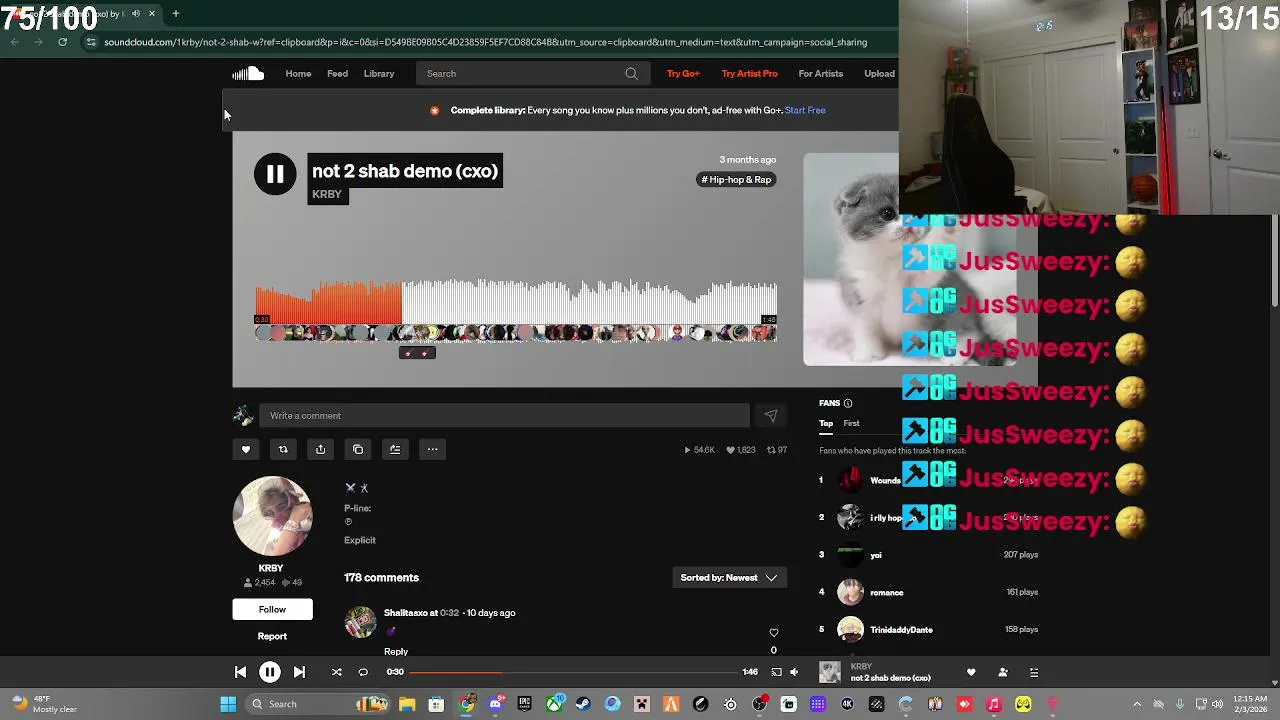Viewport: 1280px width, 720px height.
Task: Open Steam from the taskbar
Action: click(583, 704)
